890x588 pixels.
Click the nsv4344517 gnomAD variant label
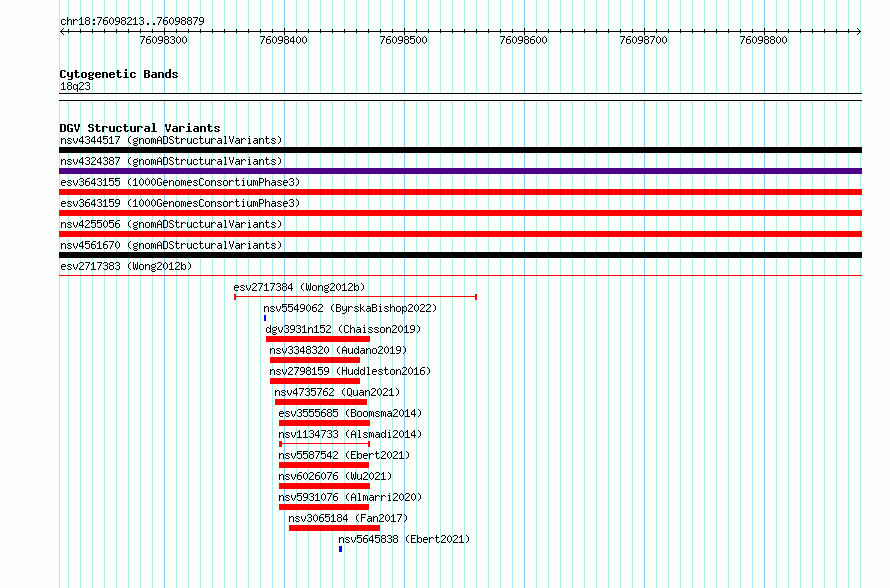pyautogui.click(x=171, y=140)
